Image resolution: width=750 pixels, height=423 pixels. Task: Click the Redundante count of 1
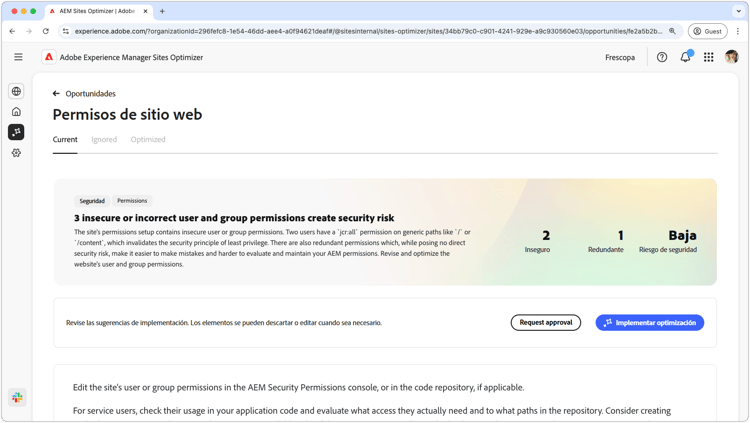tap(620, 235)
